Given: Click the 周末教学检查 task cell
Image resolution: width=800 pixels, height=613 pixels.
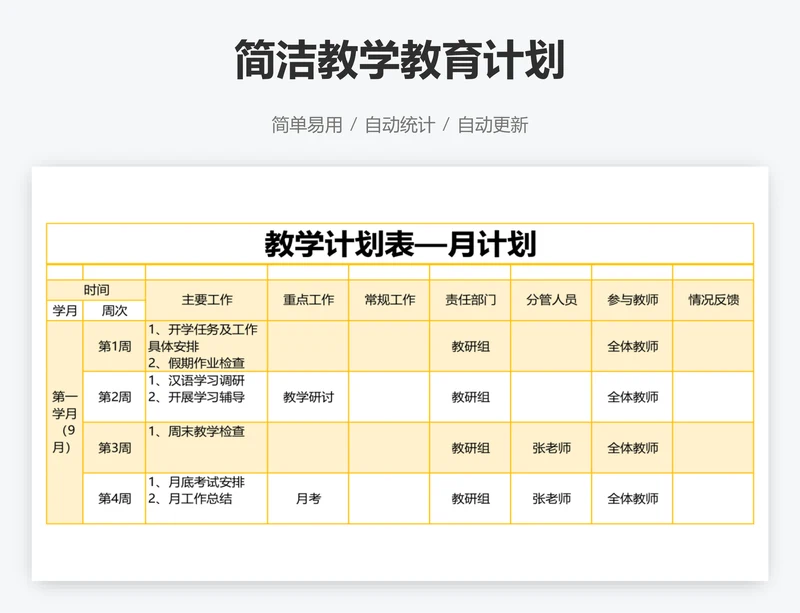Looking at the screenshot, I should point(207,448).
